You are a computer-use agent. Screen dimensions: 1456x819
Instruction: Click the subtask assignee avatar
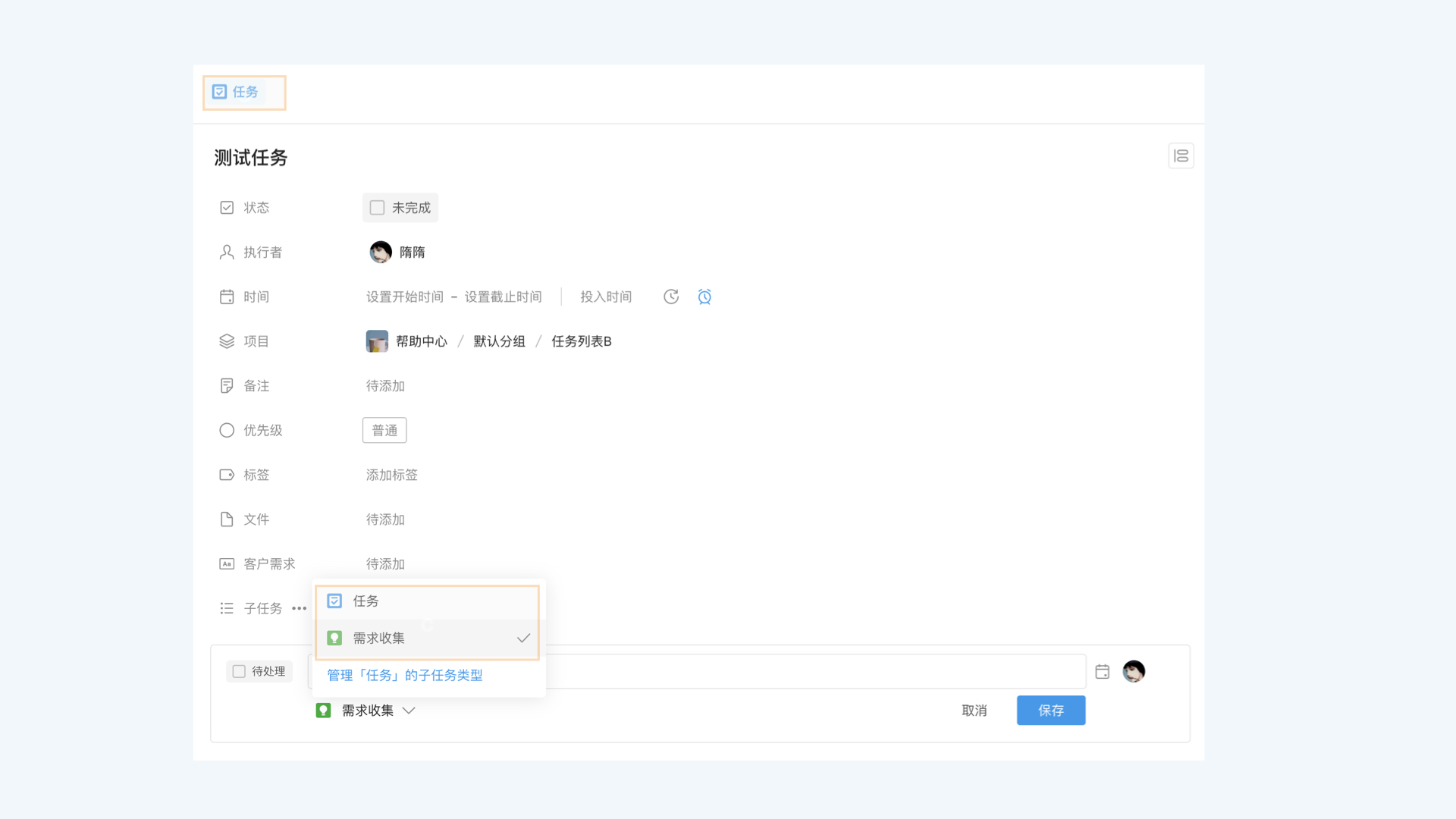(x=1134, y=671)
